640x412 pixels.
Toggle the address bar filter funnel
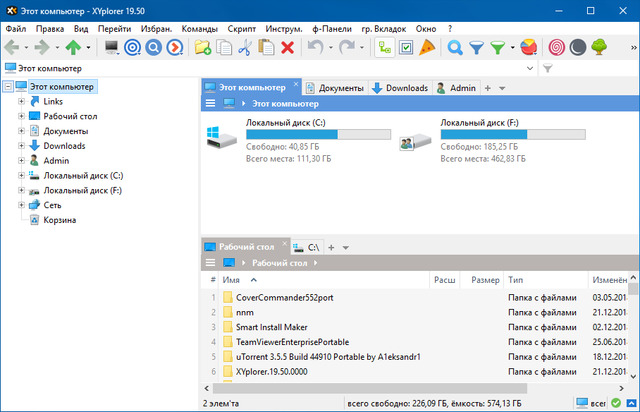coord(547,68)
